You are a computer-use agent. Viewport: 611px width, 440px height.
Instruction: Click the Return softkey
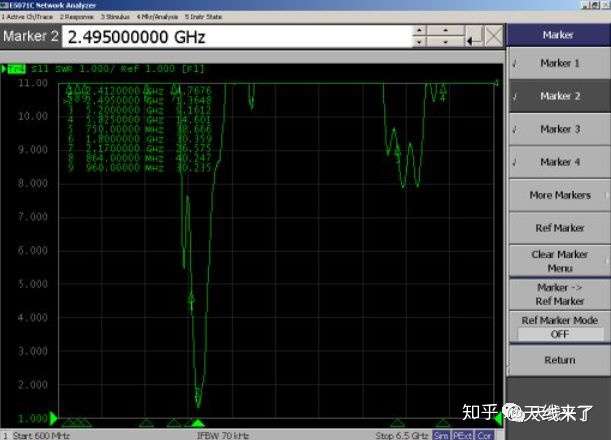[560, 360]
